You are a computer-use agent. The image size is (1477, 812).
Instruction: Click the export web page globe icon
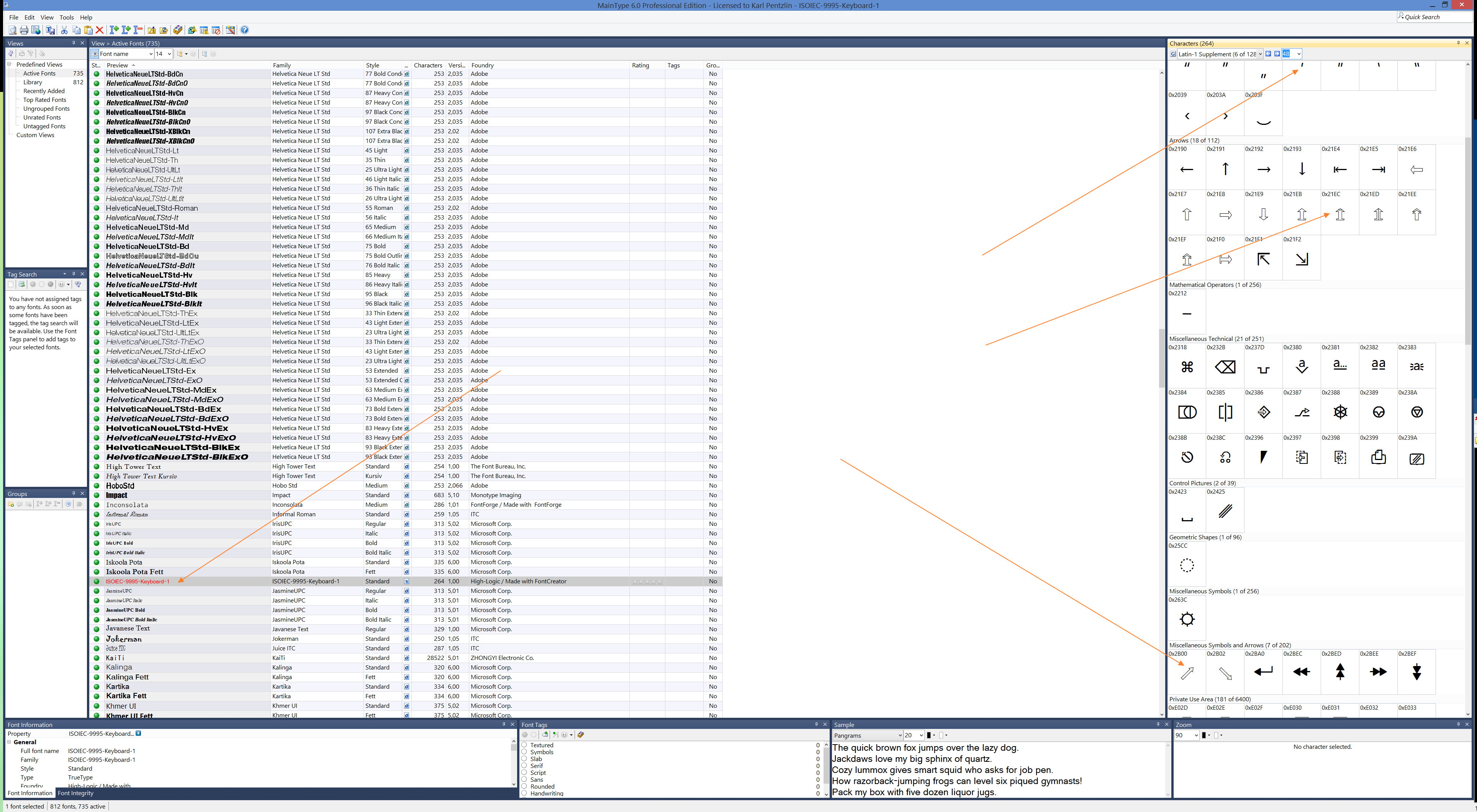36,30
